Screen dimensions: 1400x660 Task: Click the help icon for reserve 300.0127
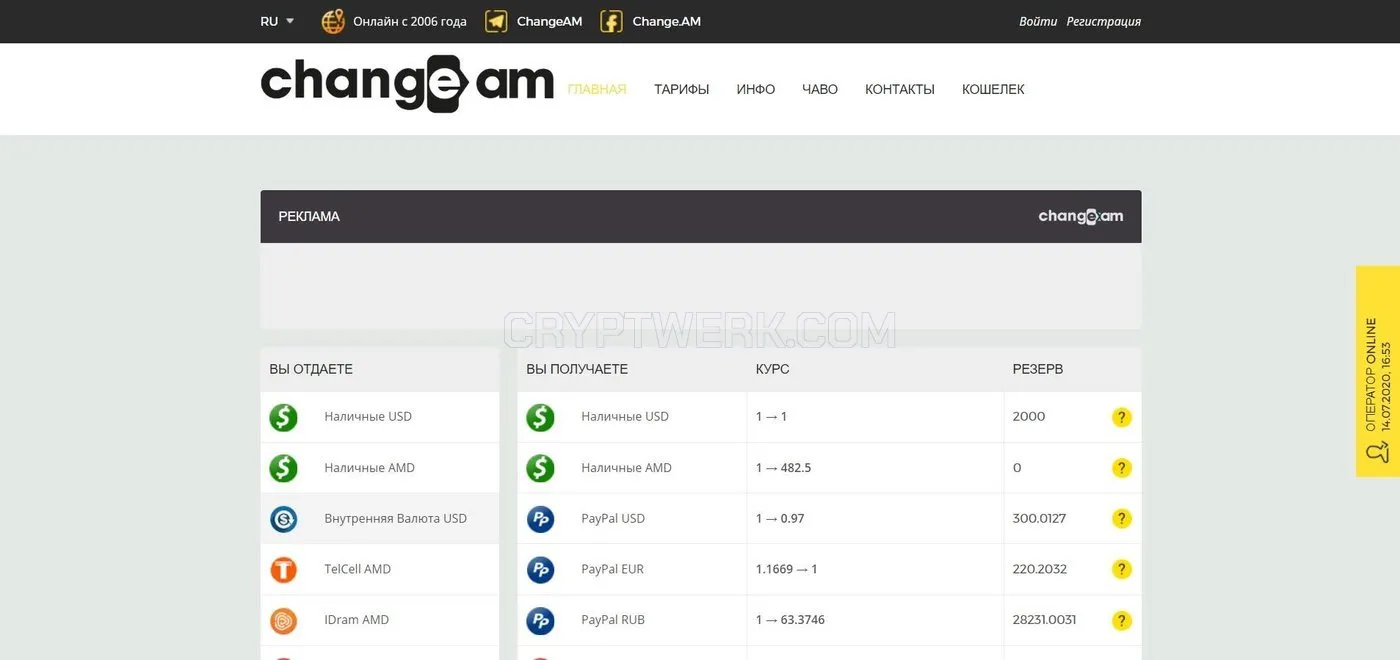coord(1122,519)
